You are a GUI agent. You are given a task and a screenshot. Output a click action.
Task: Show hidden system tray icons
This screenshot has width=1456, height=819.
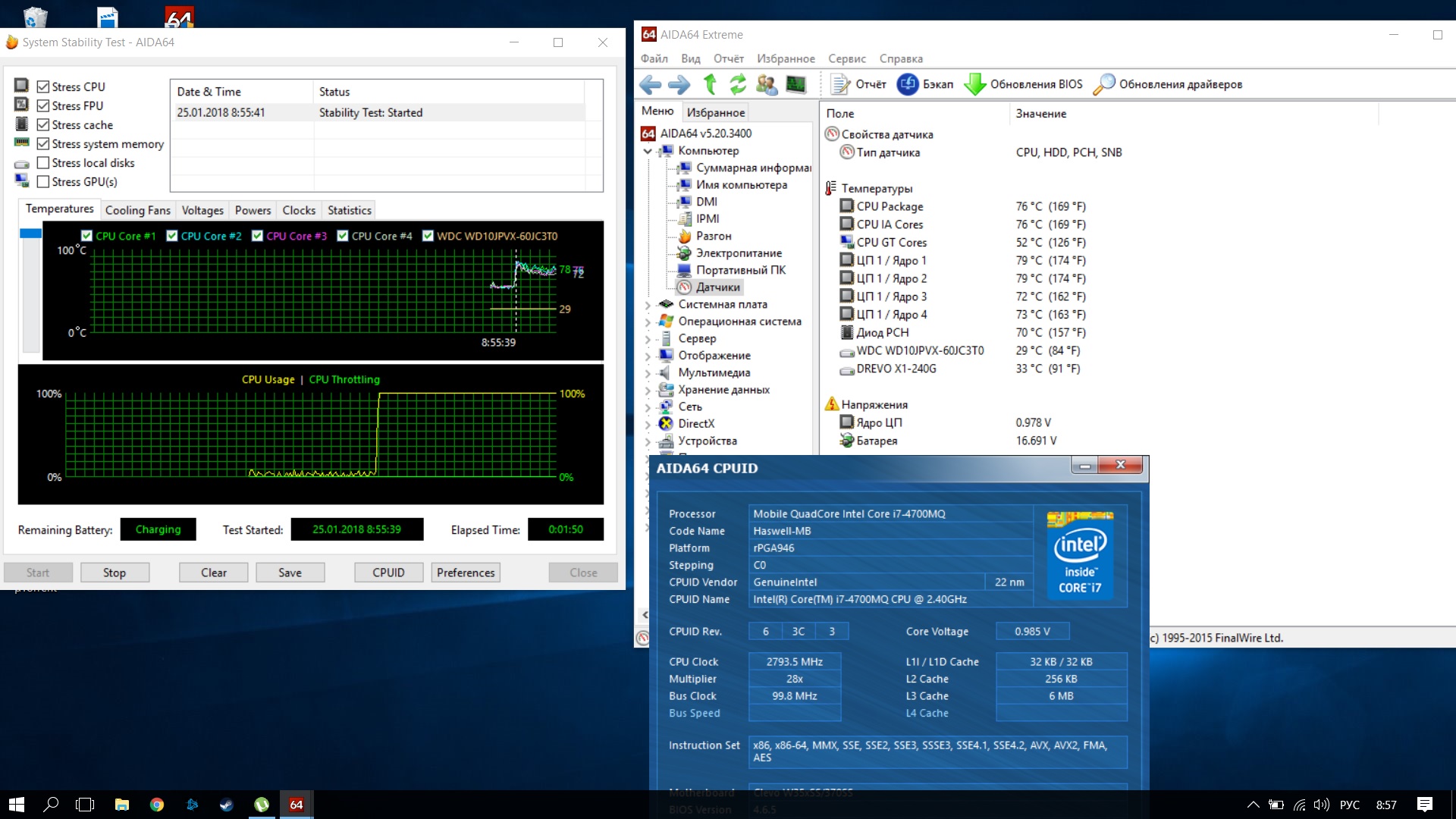[x=1253, y=805]
